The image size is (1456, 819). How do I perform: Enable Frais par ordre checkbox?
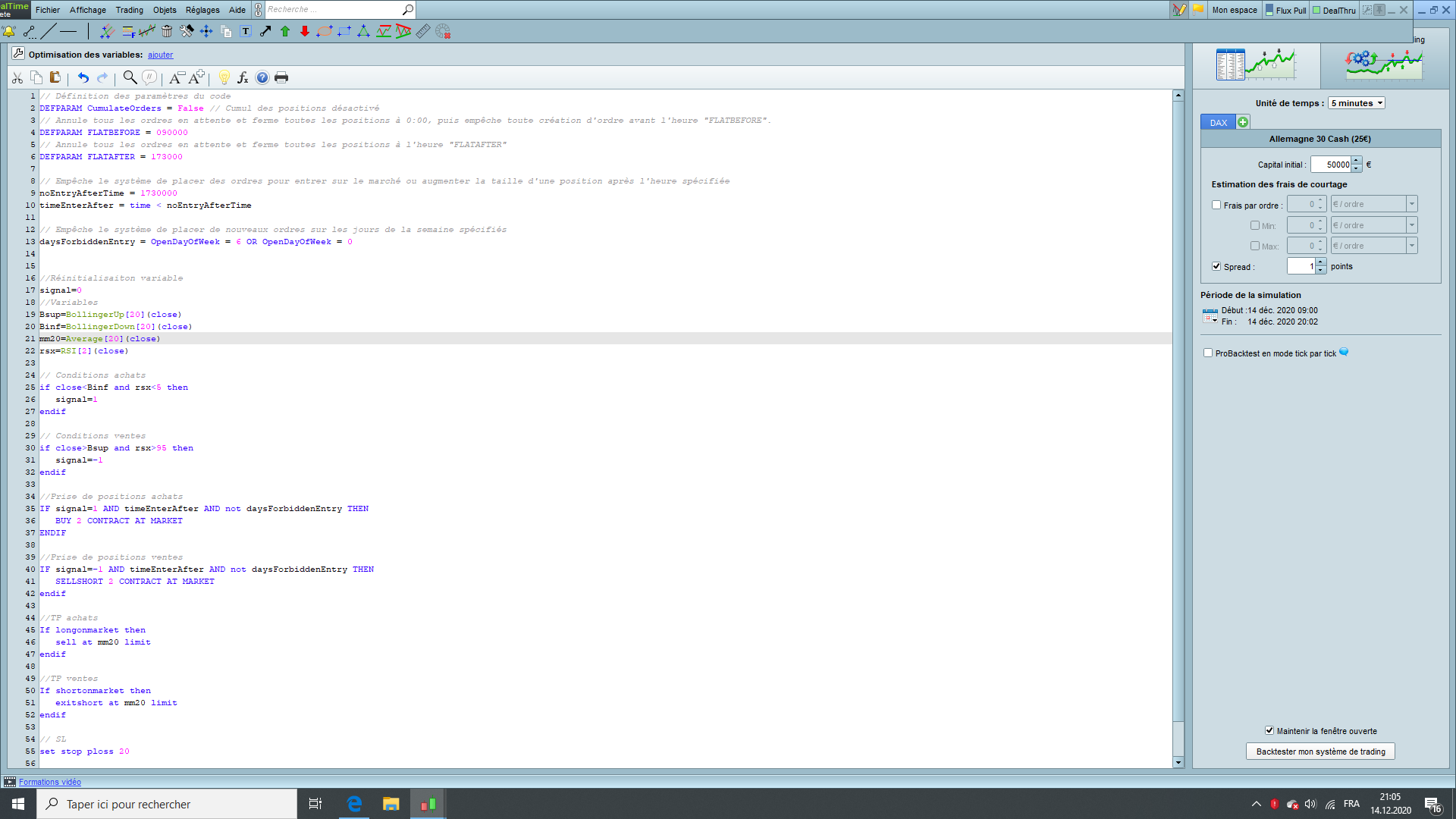(x=1216, y=205)
